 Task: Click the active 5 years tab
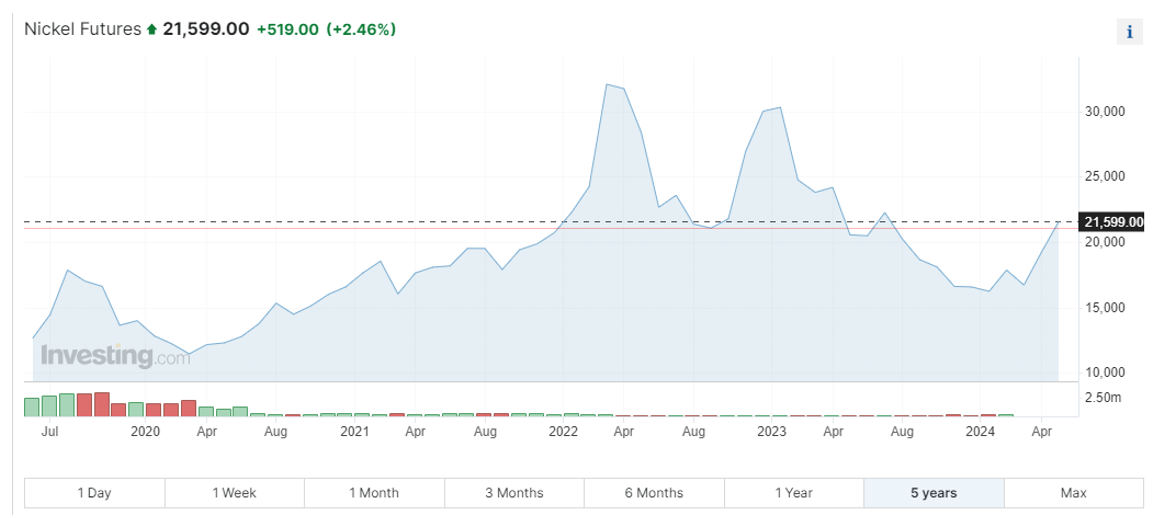pyautogui.click(x=934, y=492)
